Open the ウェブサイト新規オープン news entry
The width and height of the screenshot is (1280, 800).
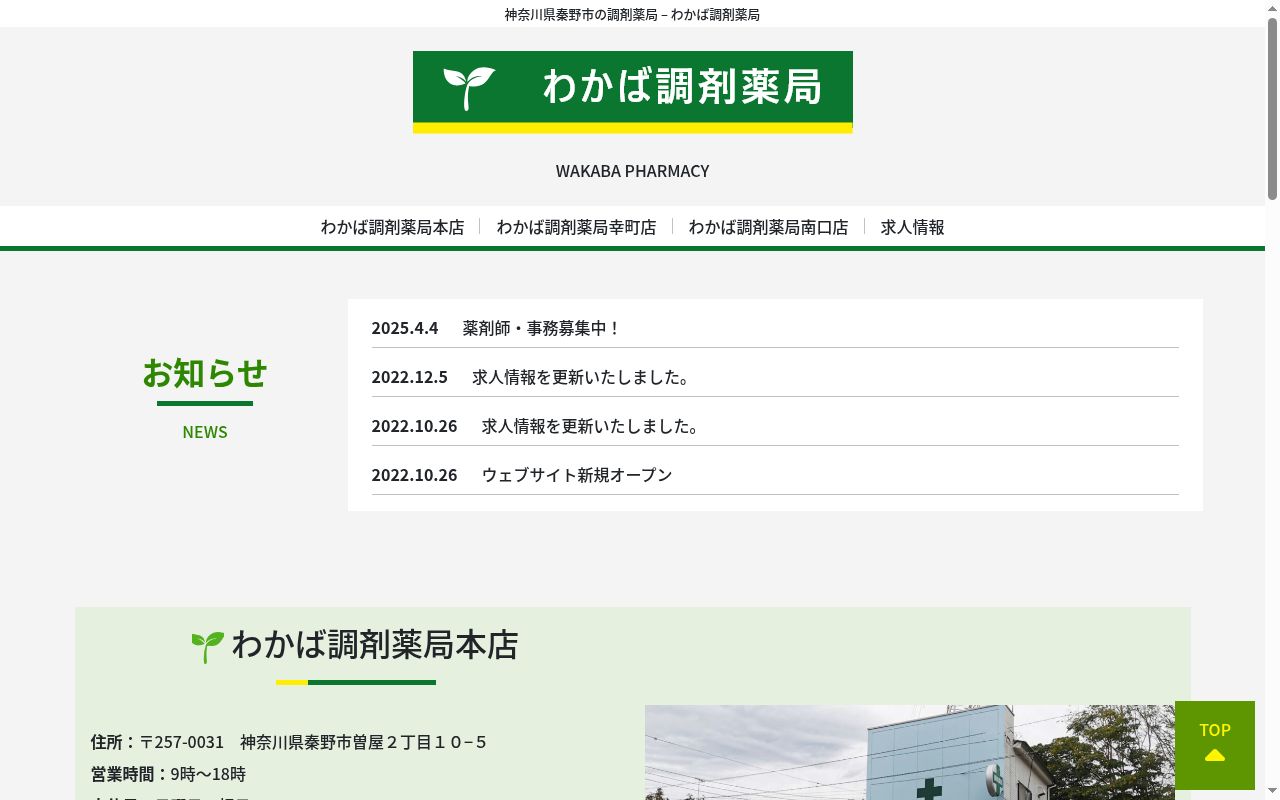pyautogui.click(x=577, y=475)
